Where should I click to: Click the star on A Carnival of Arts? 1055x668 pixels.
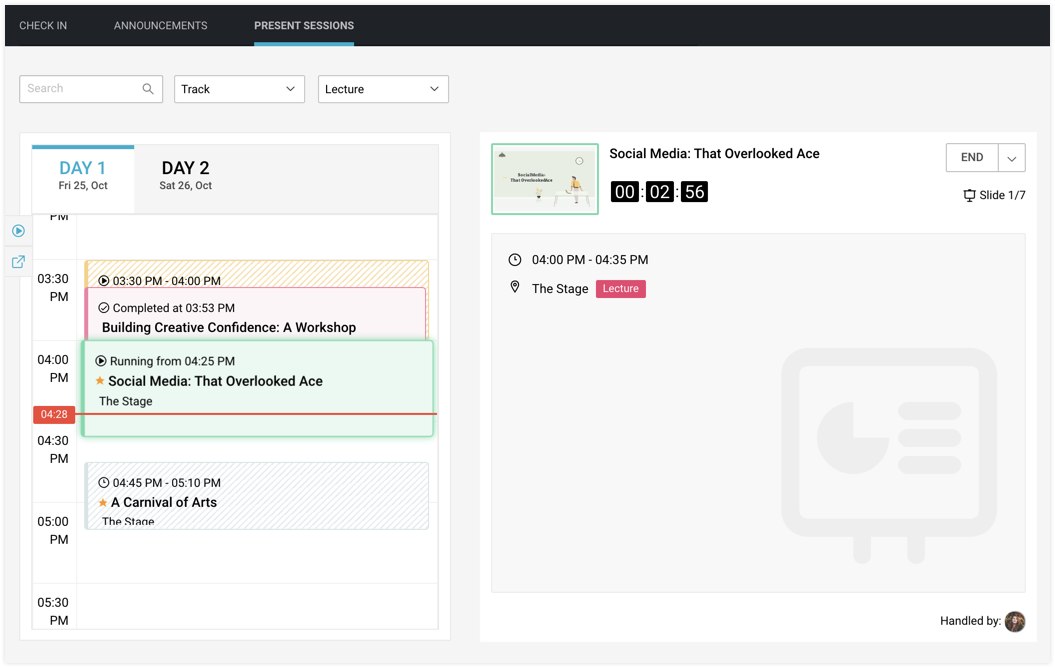point(102,503)
